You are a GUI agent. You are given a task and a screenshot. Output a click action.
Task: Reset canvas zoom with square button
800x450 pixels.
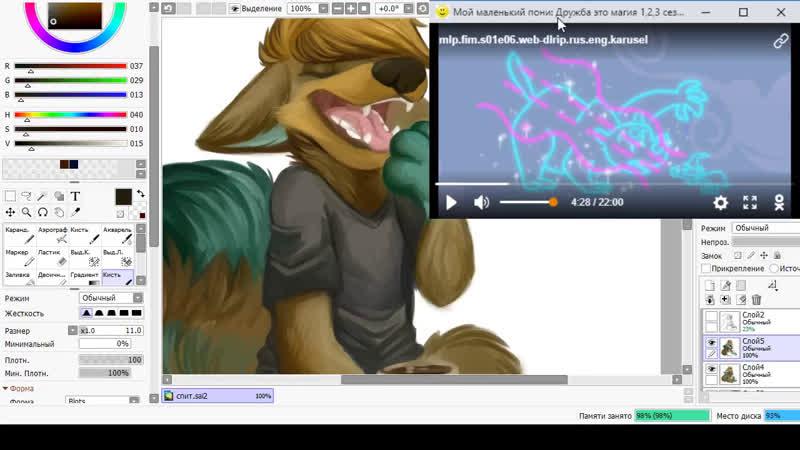tap(364, 9)
